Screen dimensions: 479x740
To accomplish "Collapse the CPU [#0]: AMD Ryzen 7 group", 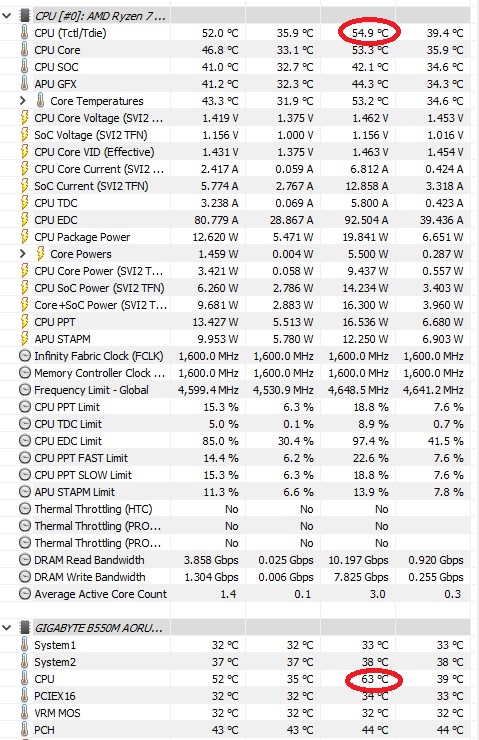I will (7, 16).
